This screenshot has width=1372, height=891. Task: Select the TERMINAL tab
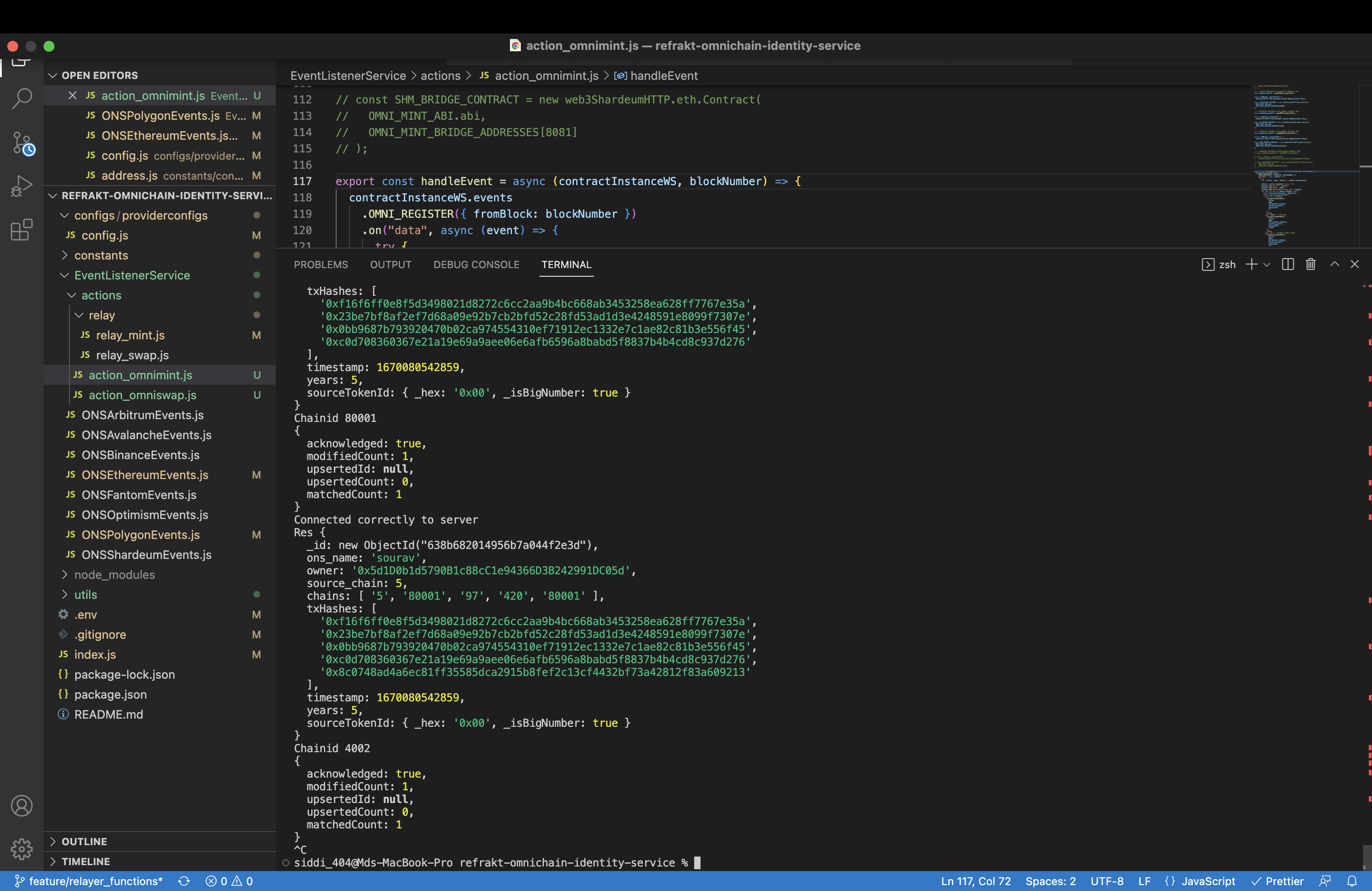point(566,264)
